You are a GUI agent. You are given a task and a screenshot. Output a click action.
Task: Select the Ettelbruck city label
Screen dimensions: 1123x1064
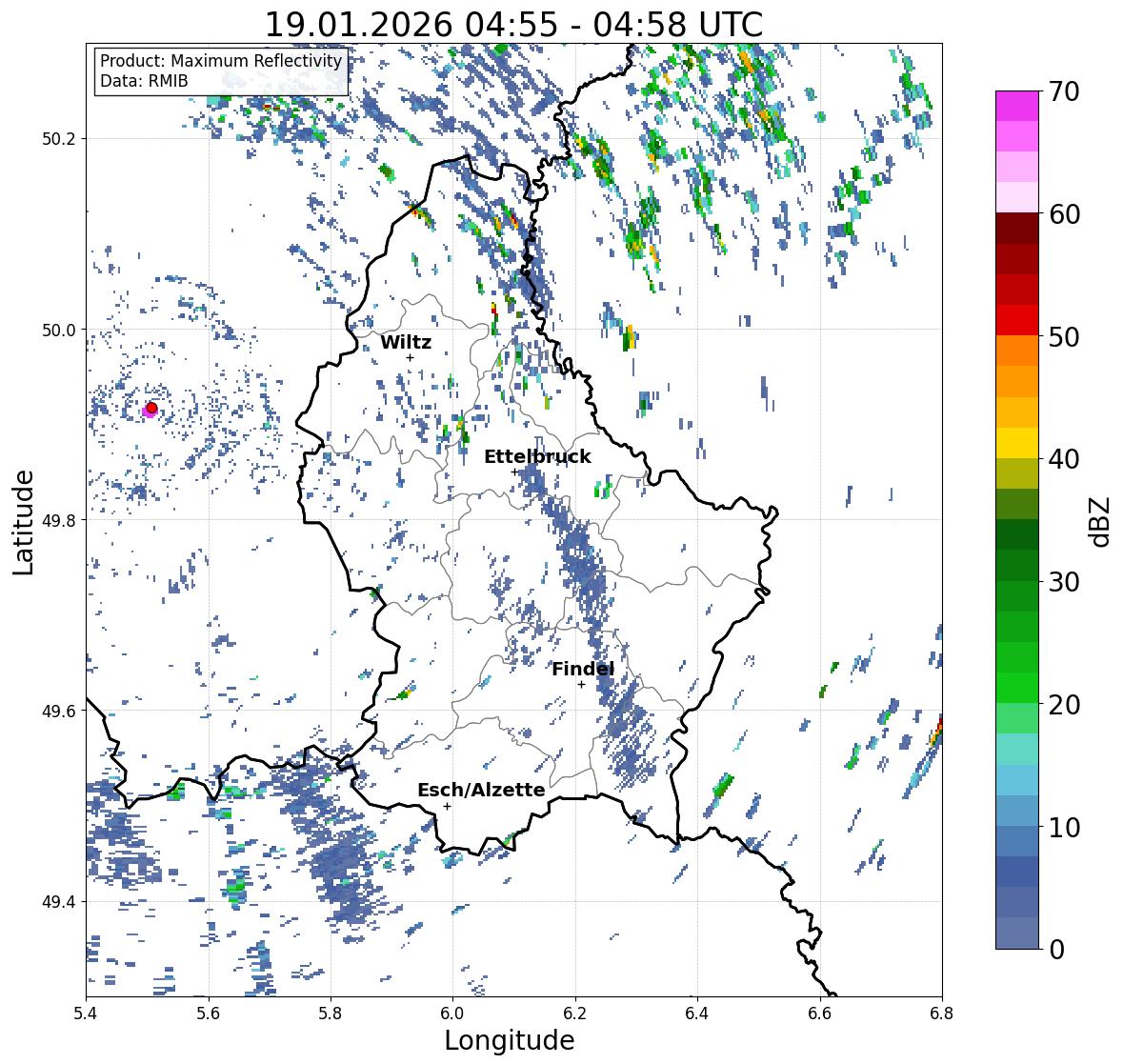(x=537, y=457)
